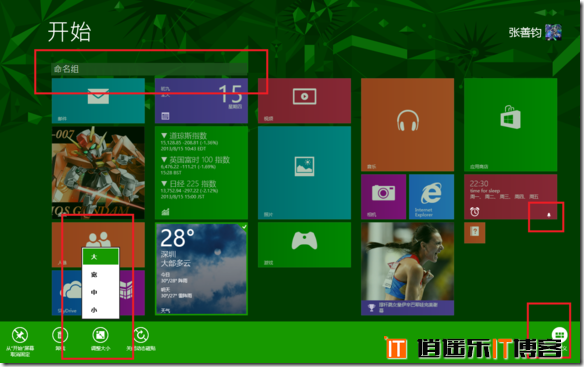Viewport: 584px width, 367px height.
Task: Open the SkyDrive cloud tile
Action: pyautogui.click(x=67, y=292)
